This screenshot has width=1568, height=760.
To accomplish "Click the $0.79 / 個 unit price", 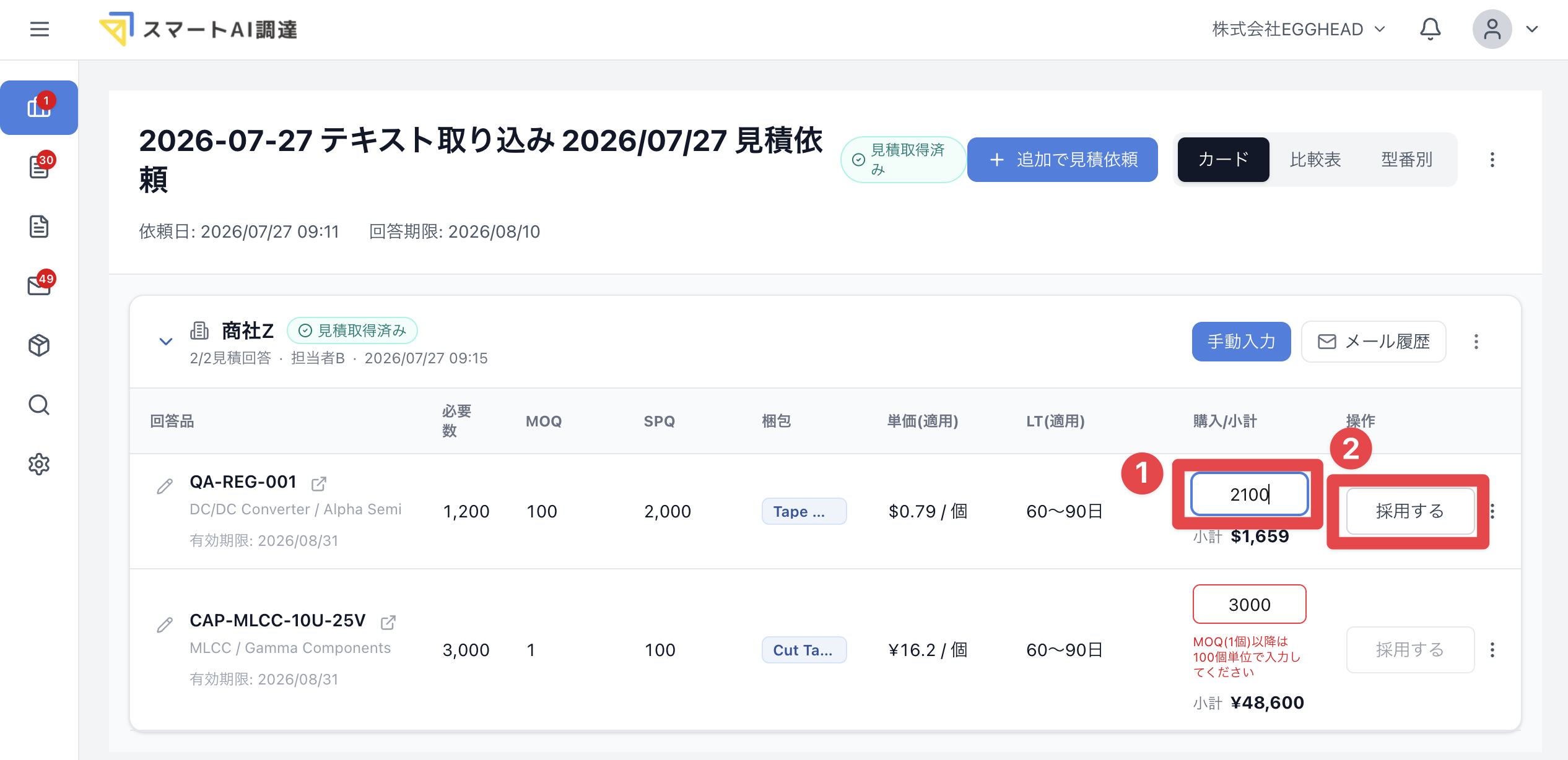I will click(x=928, y=511).
